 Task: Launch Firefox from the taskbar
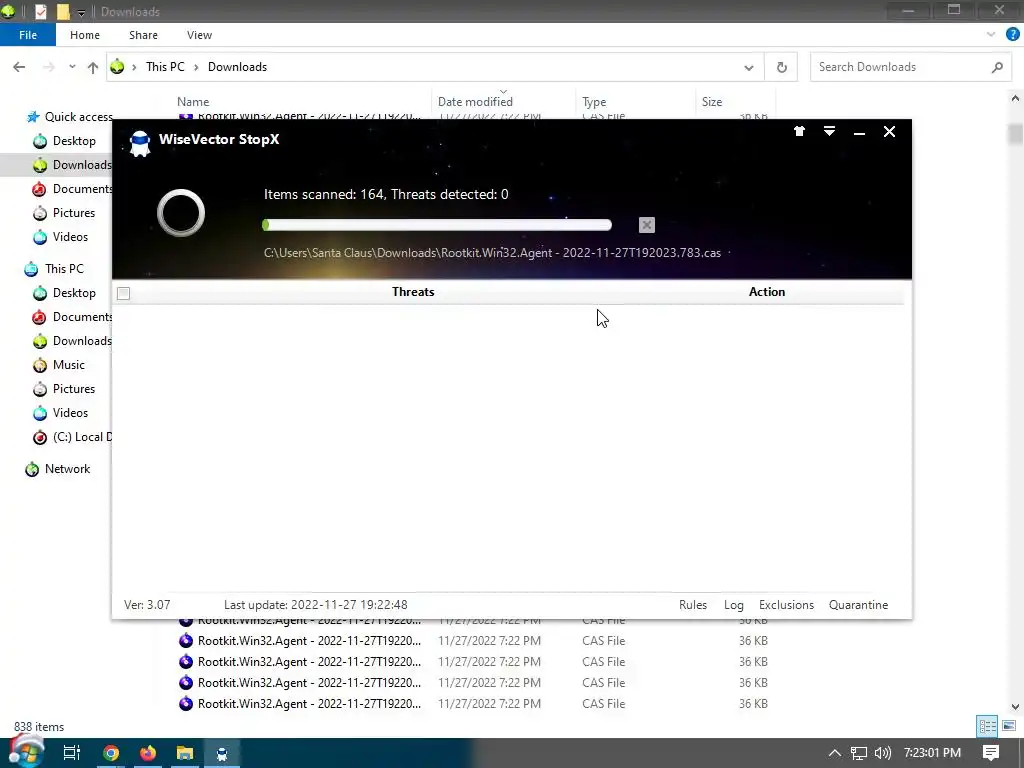[148, 753]
